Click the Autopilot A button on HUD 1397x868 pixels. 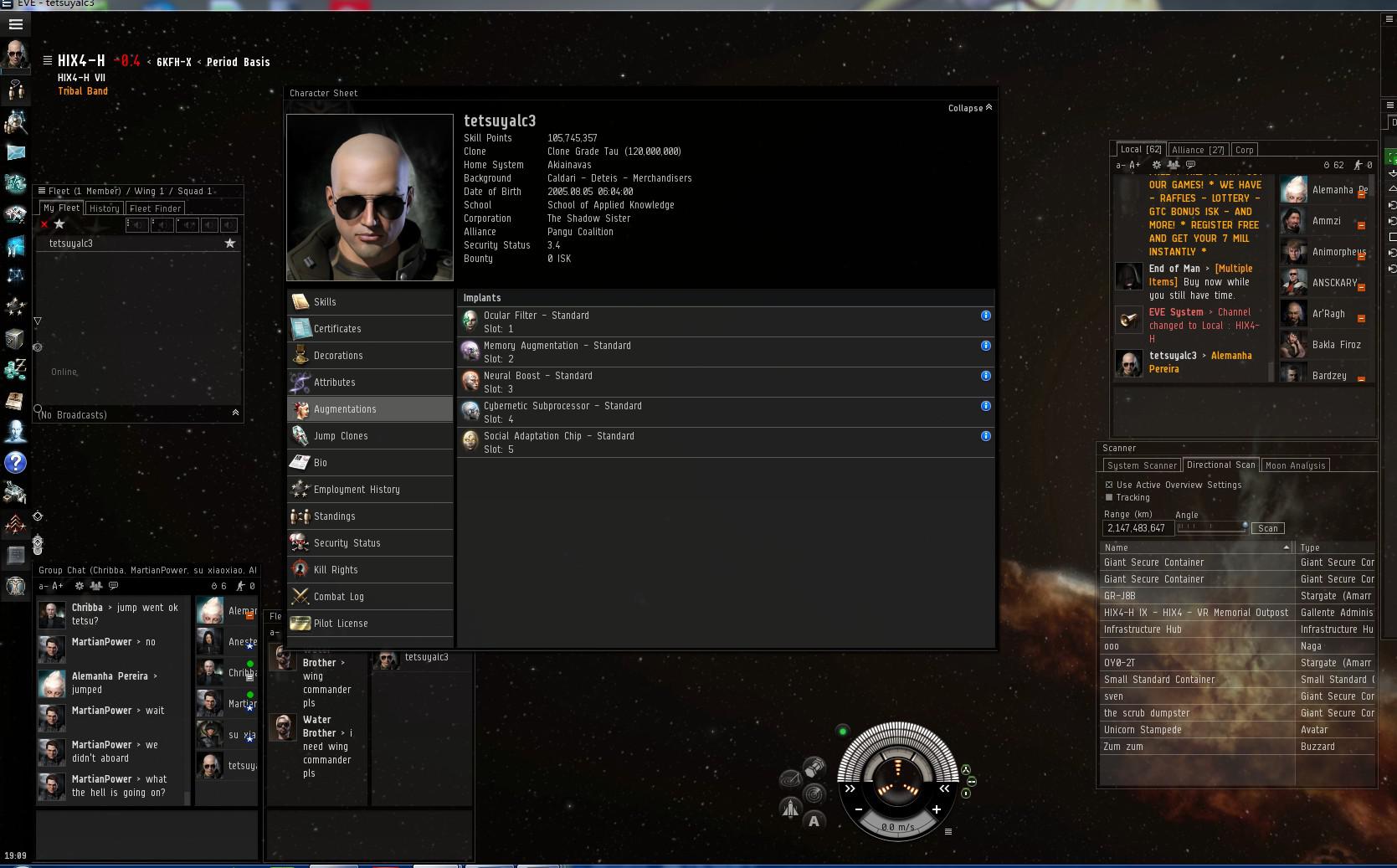pos(814,821)
